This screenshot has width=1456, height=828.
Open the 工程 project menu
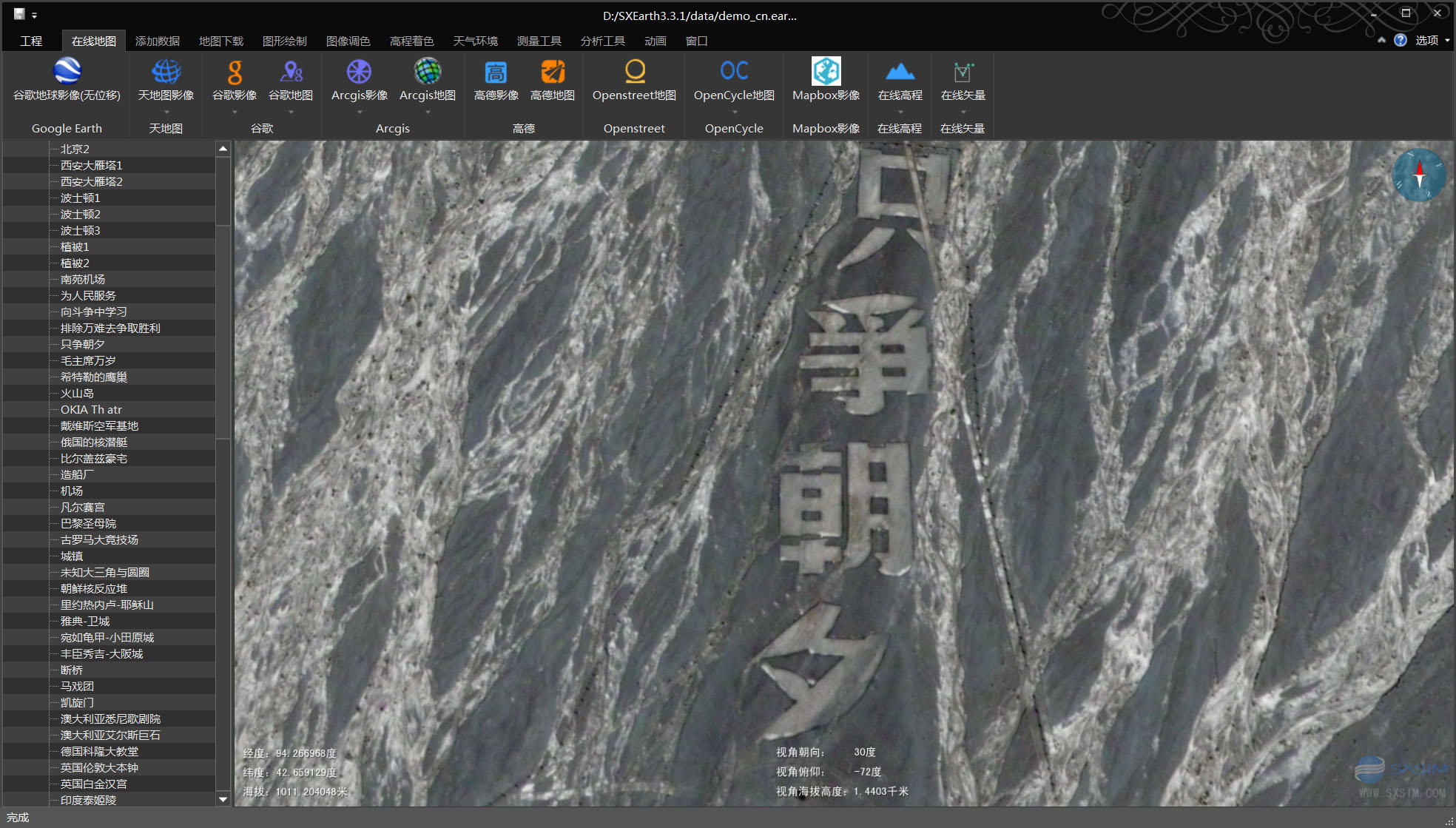31,41
